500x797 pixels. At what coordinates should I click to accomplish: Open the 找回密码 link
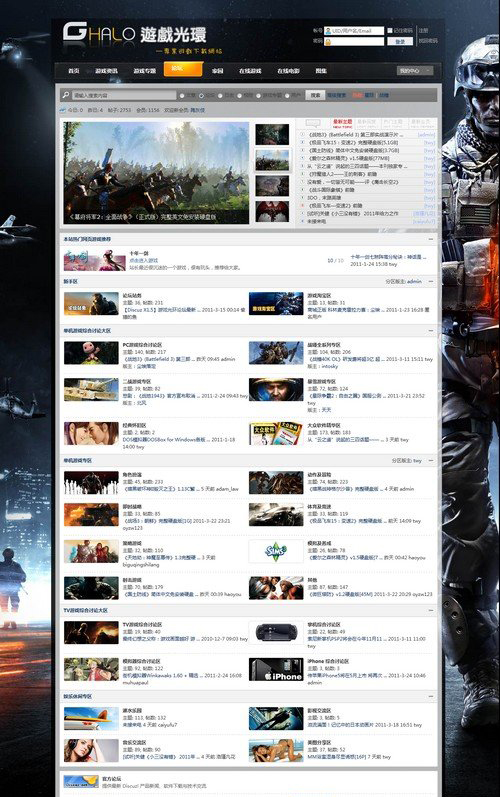[x=428, y=41]
